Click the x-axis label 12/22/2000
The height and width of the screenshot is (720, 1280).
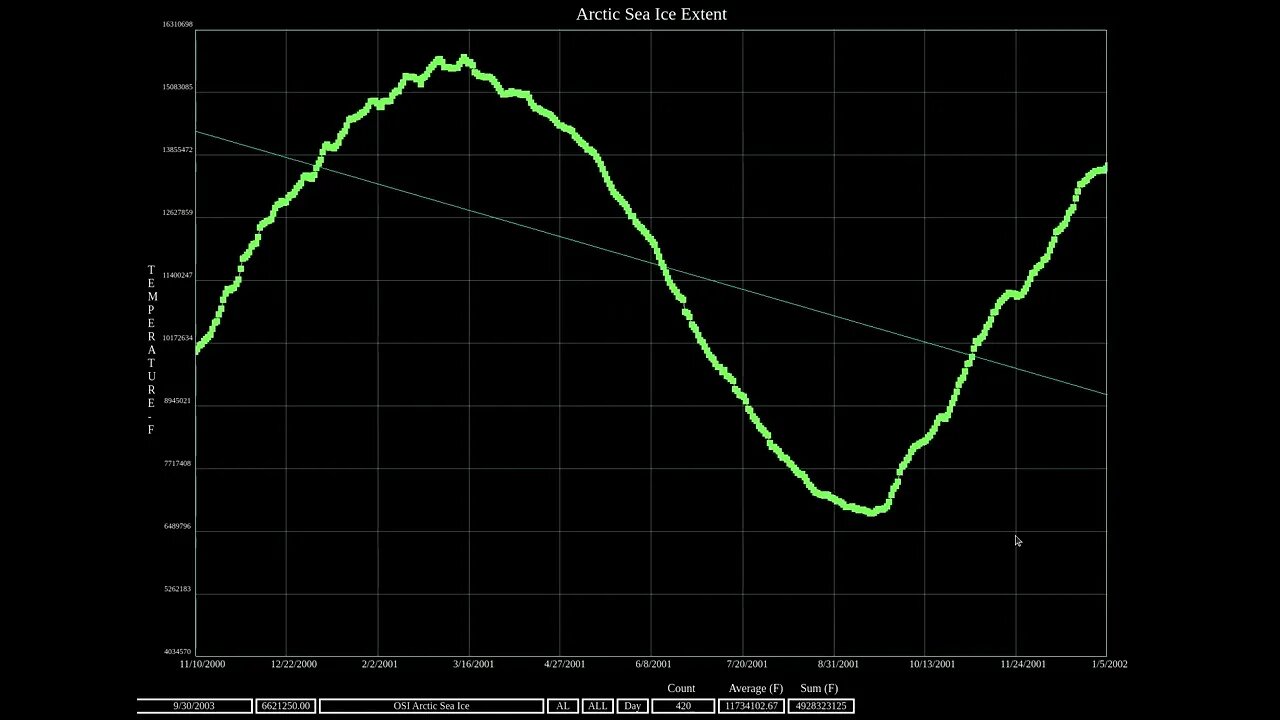tap(294, 664)
